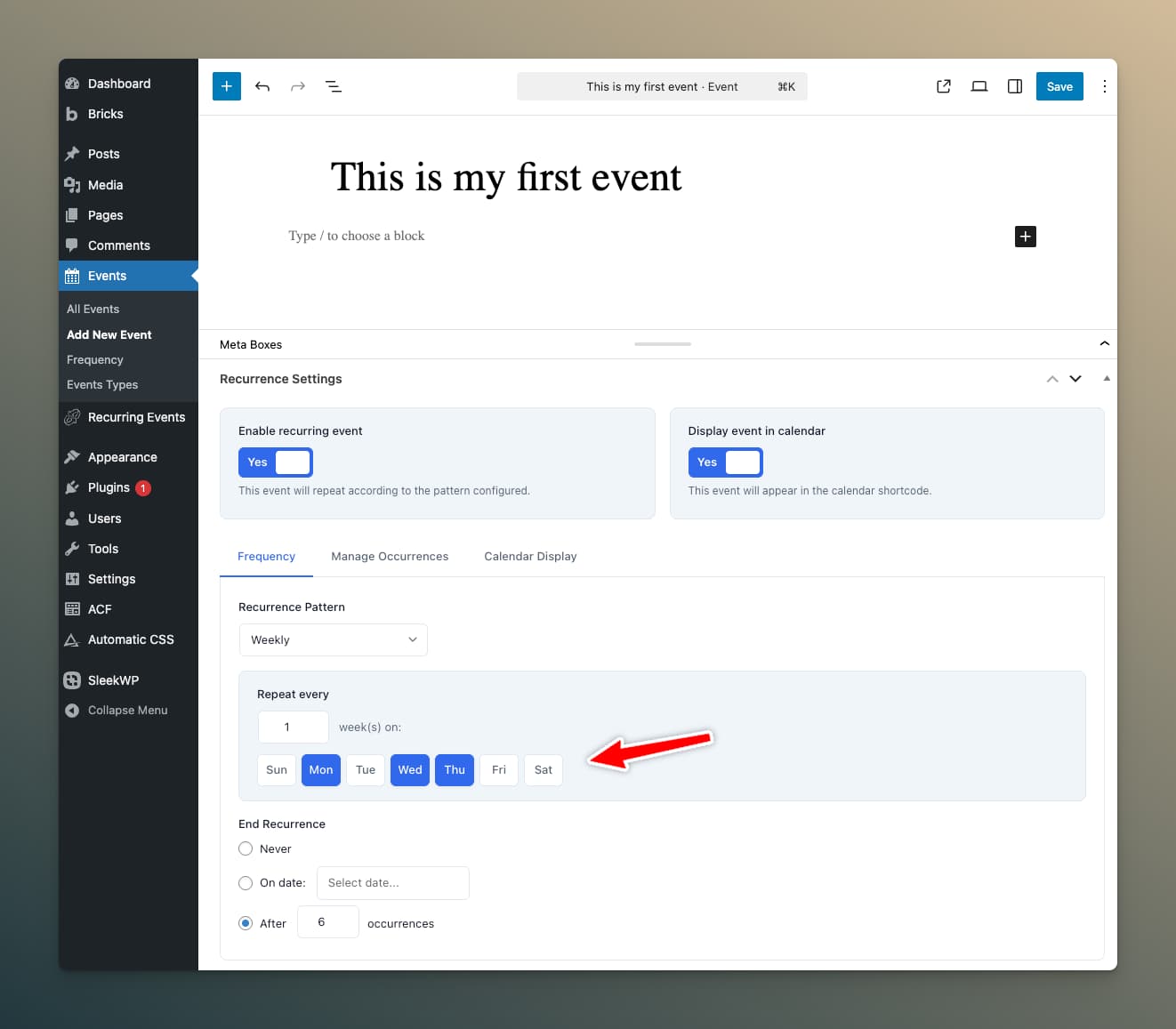Click the Save button
The image size is (1176, 1029).
[1059, 86]
